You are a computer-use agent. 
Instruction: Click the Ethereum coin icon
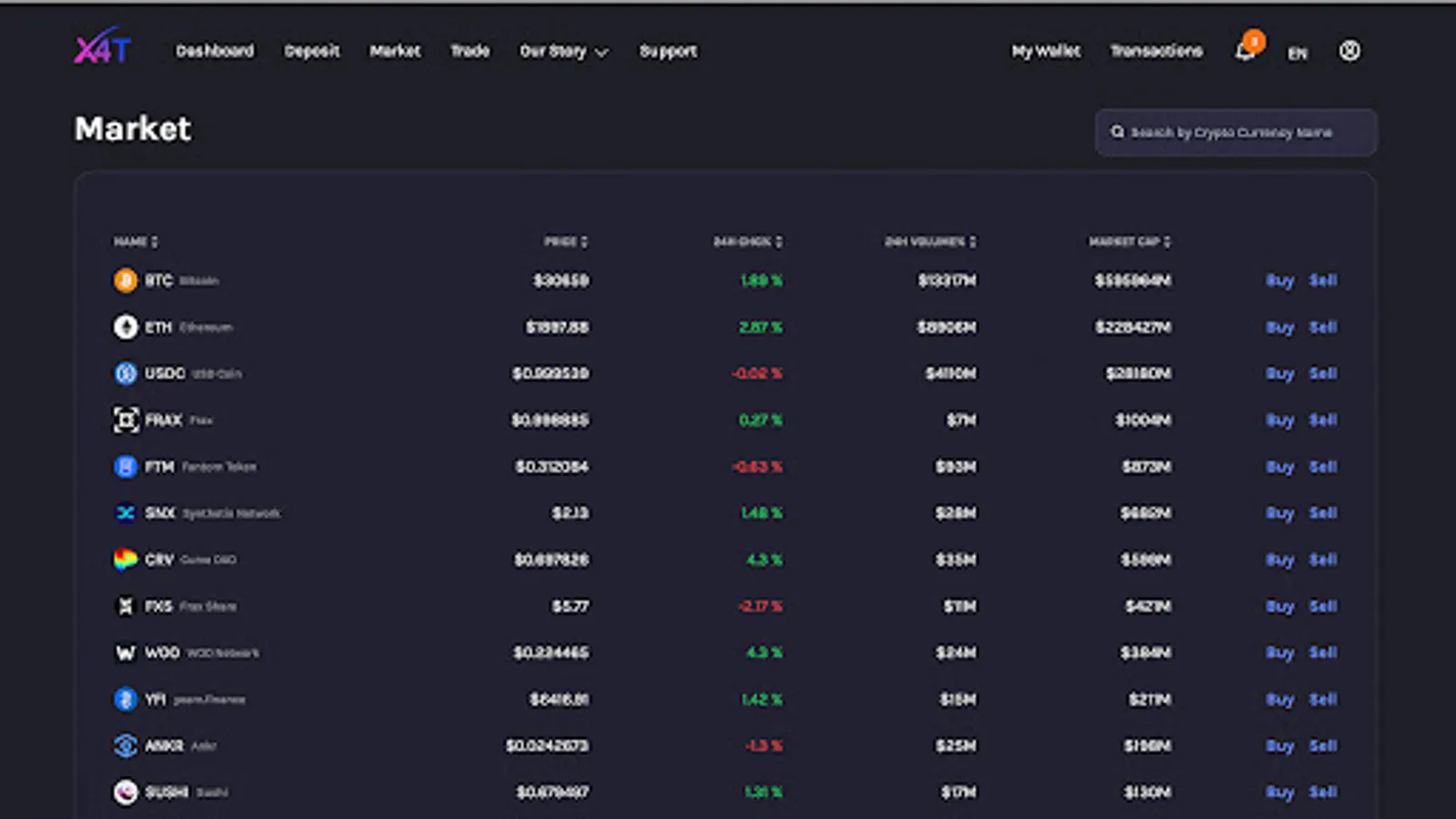click(x=126, y=327)
